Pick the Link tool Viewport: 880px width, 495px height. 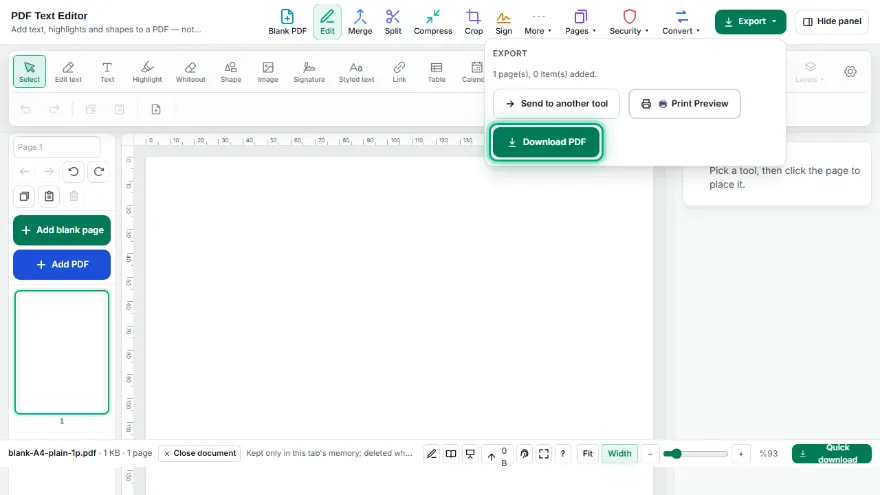pyautogui.click(x=399, y=72)
